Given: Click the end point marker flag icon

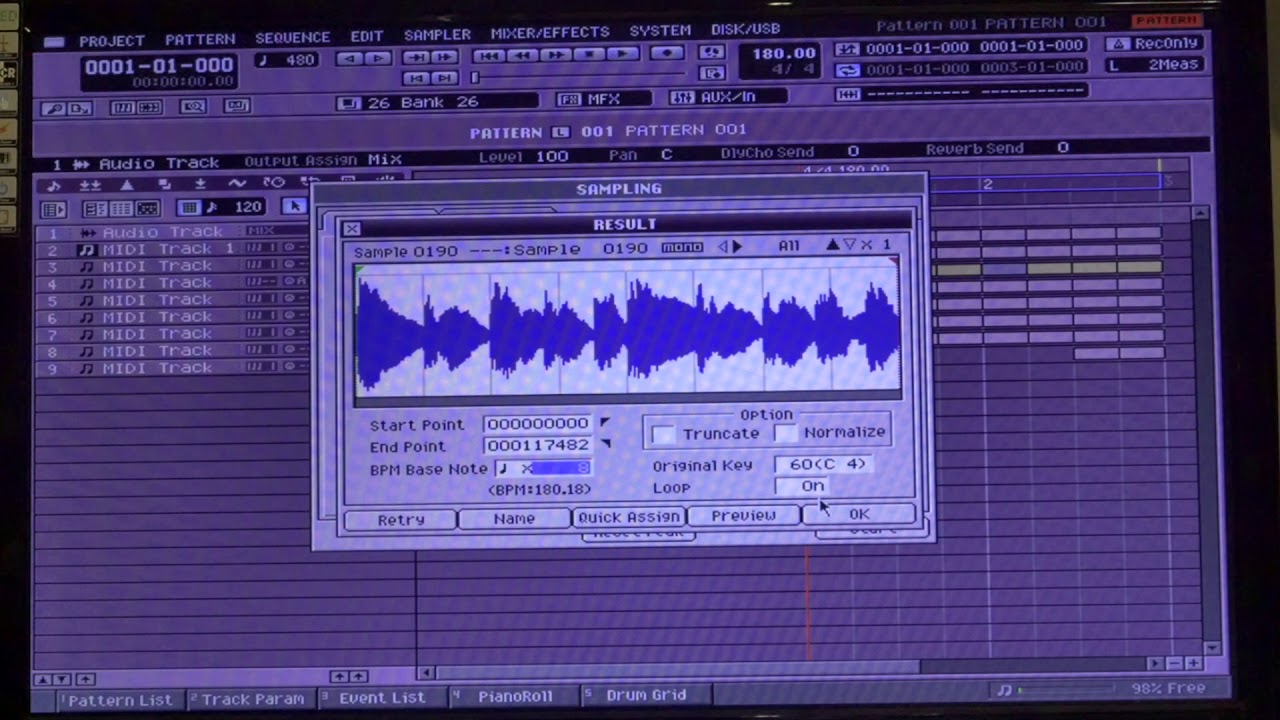Looking at the screenshot, I should tap(604, 444).
